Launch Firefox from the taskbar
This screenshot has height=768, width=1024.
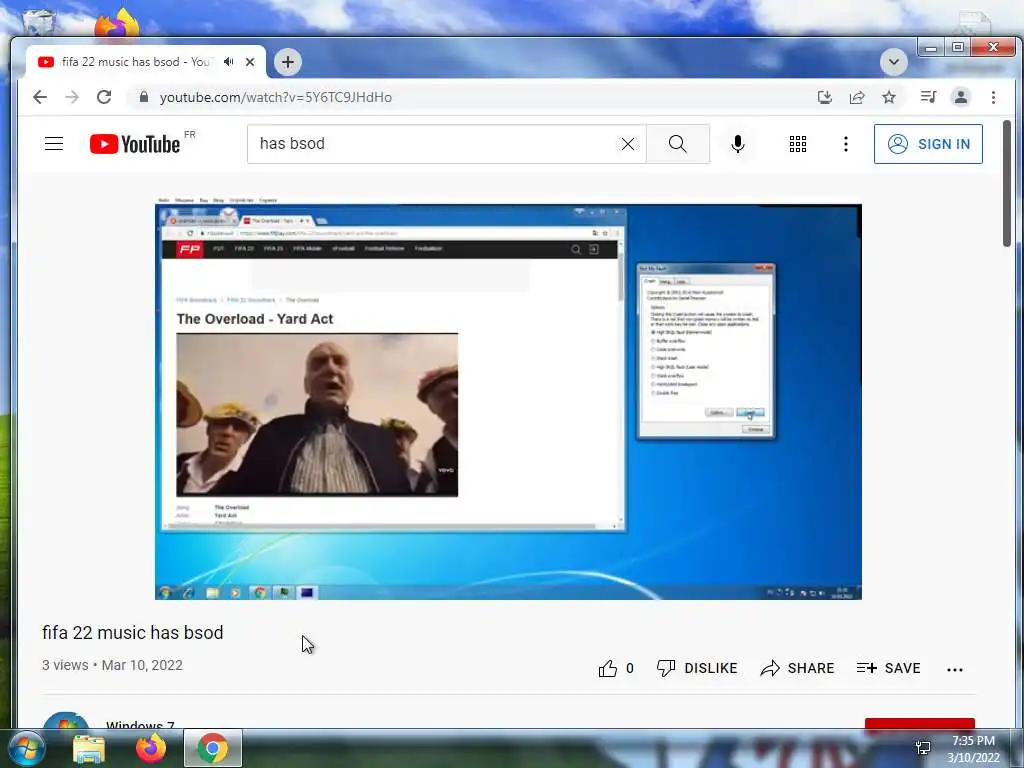[x=150, y=748]
